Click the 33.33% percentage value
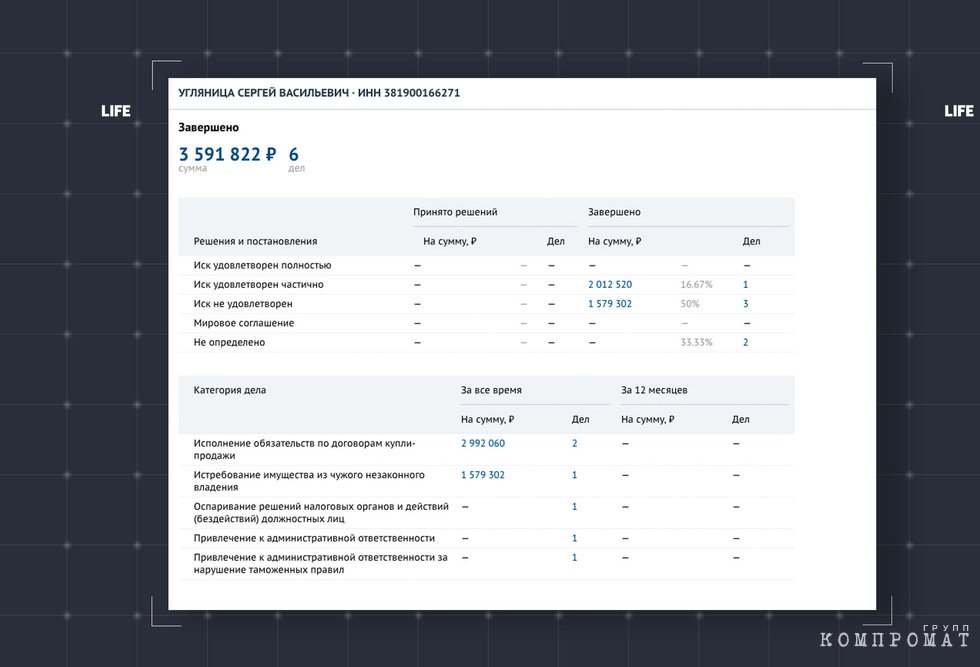Viewport: 980px width, 667px height. coord(696,343)
